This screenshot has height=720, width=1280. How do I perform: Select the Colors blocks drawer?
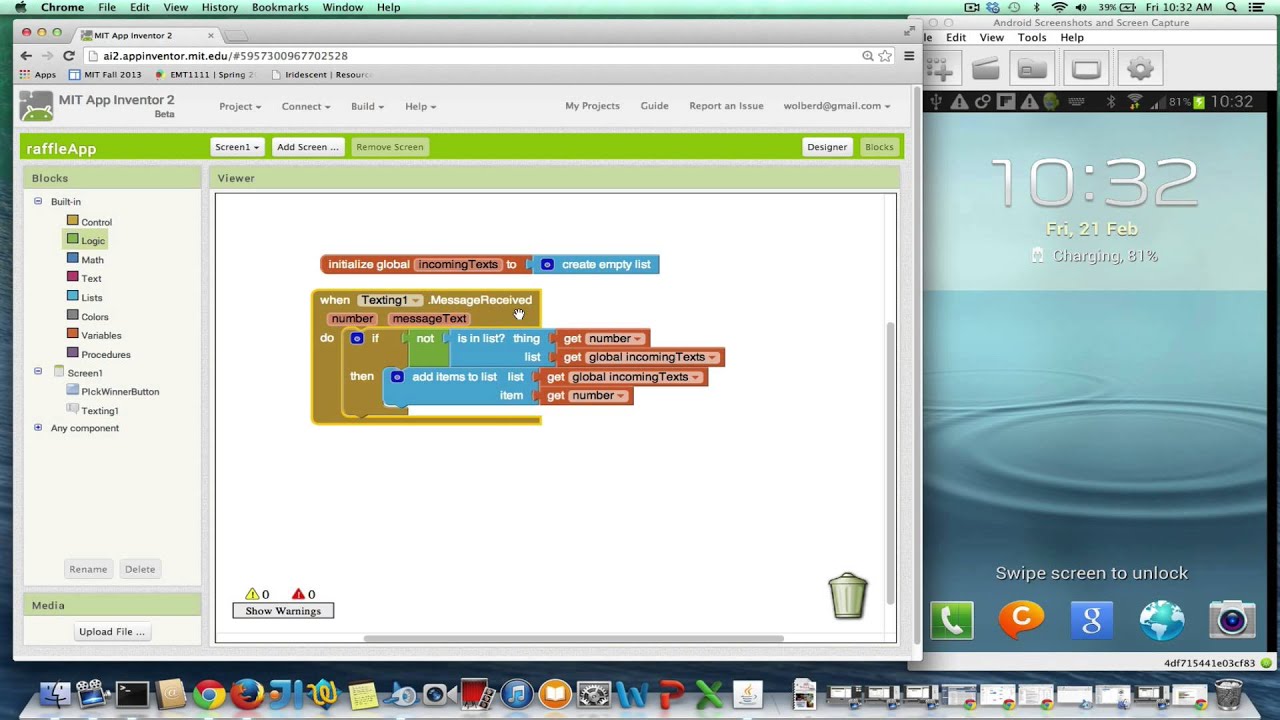click(x=87, y=316)
